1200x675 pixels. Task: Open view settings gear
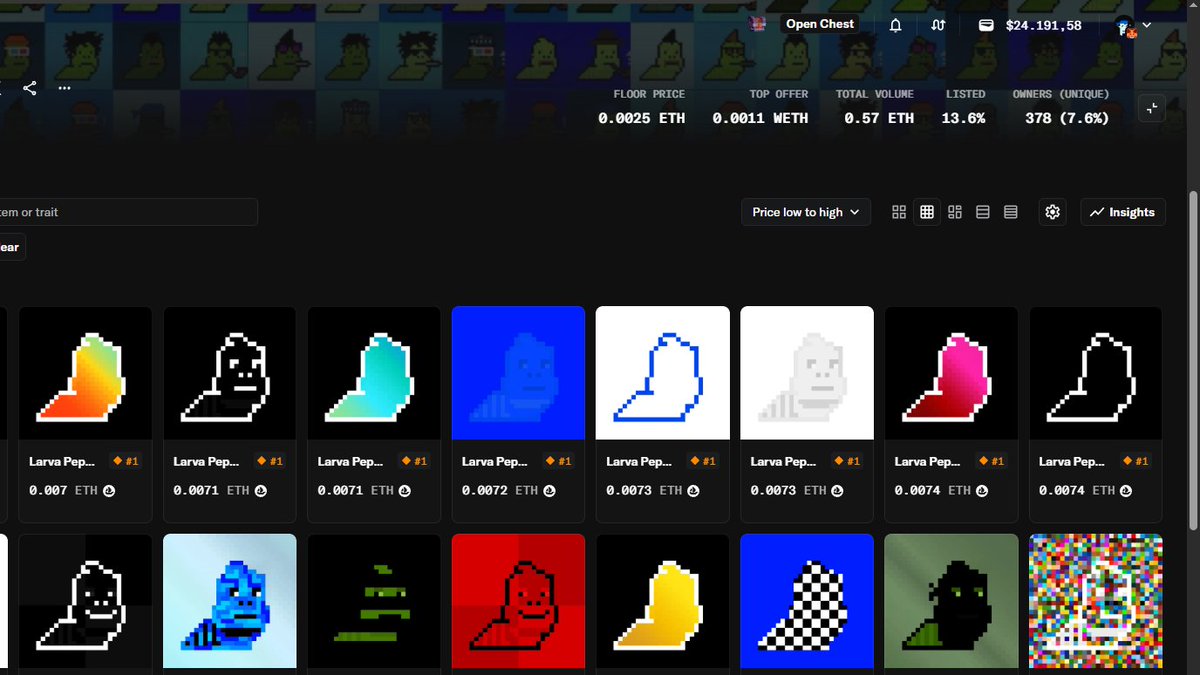point(1052,212)
